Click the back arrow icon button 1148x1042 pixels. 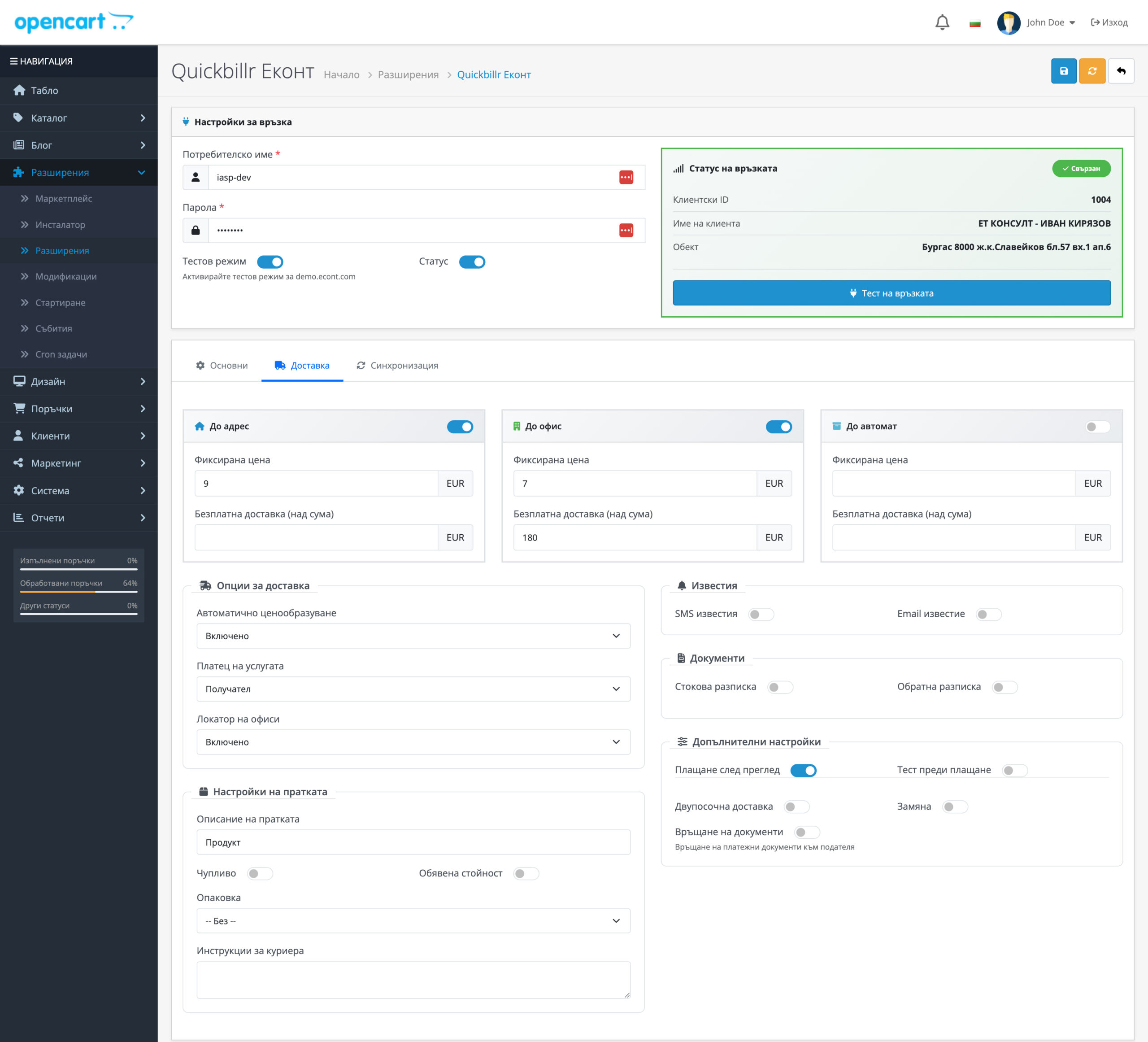(x=1121, y=71)
